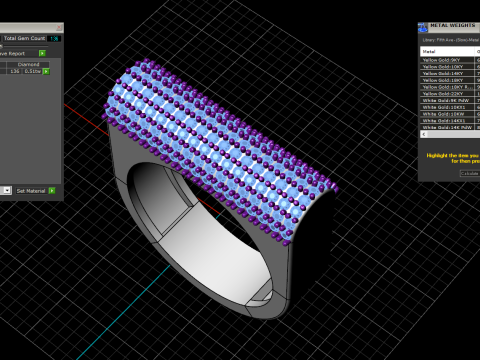This screenshot has height=360, width=480.
Task: Click the Library: Fifth Ave label
Action: (451, 40)
